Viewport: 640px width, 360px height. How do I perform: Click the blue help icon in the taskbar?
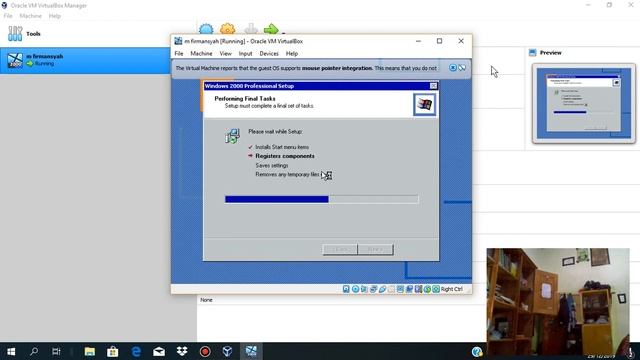tap(477, 352)
